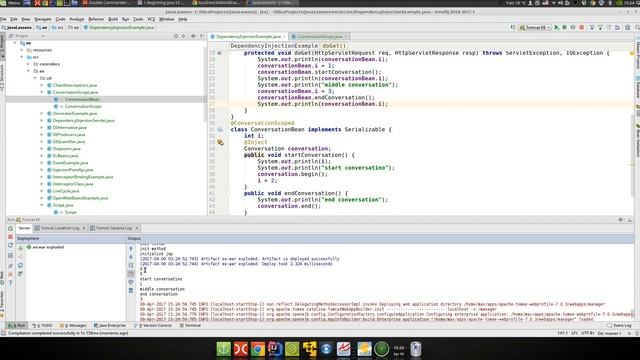Image resolution: width=640 pixels, height=360 pixels.
Task: Start debugging with the Debug icon in toolbar
Action: click(565, 27)
